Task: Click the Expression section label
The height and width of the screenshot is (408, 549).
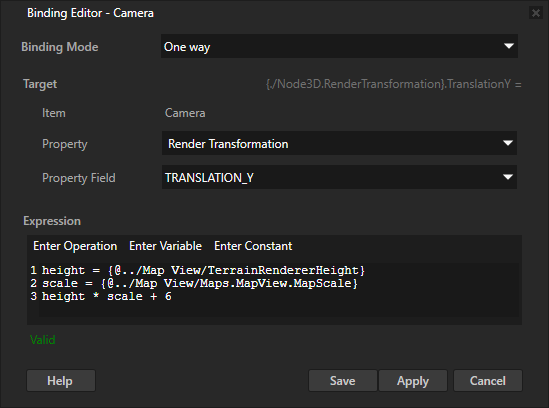Action: pos(52,221)
